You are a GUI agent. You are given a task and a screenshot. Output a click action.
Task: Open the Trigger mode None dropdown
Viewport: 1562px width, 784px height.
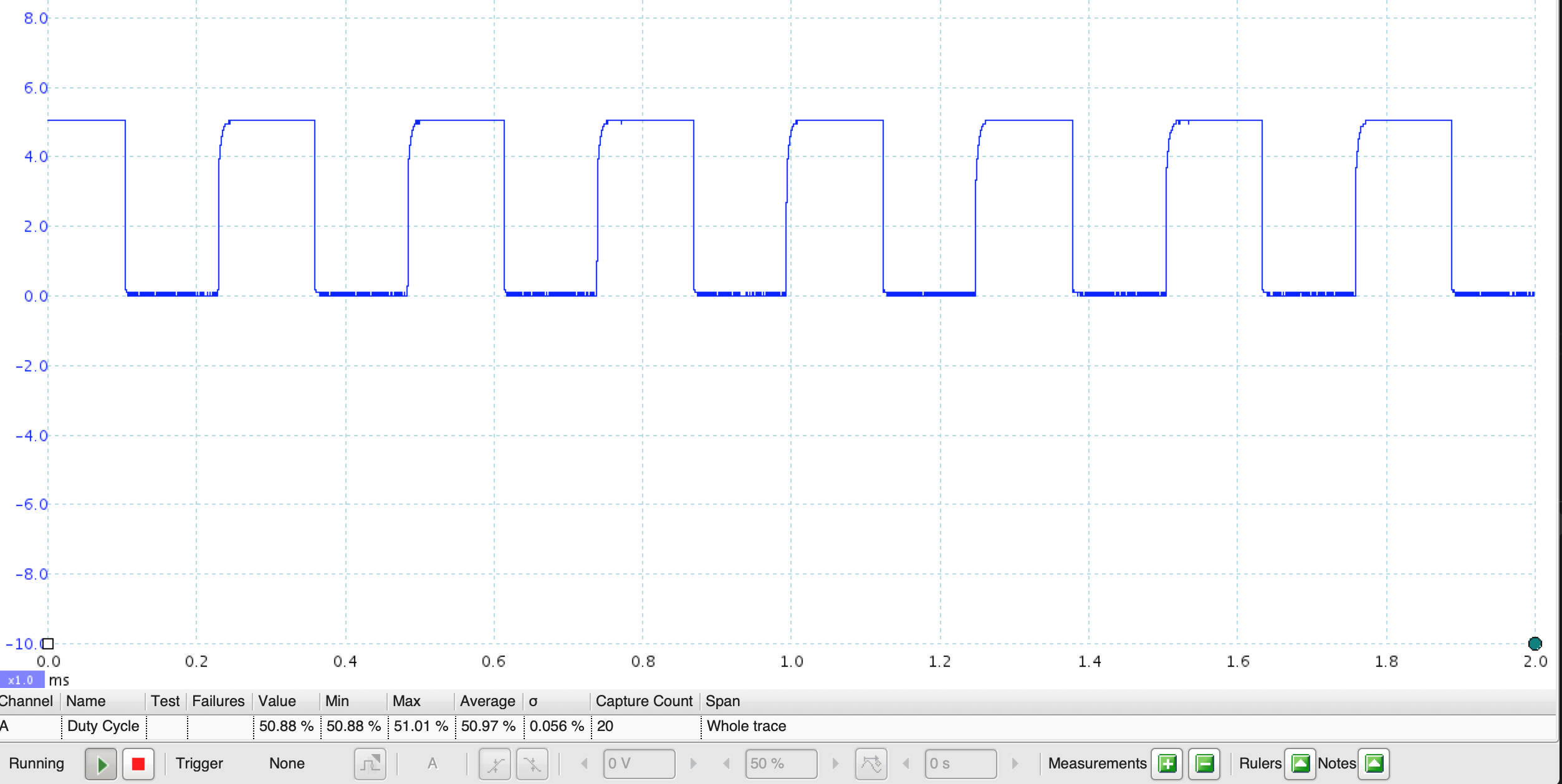[x=287, y=763]
